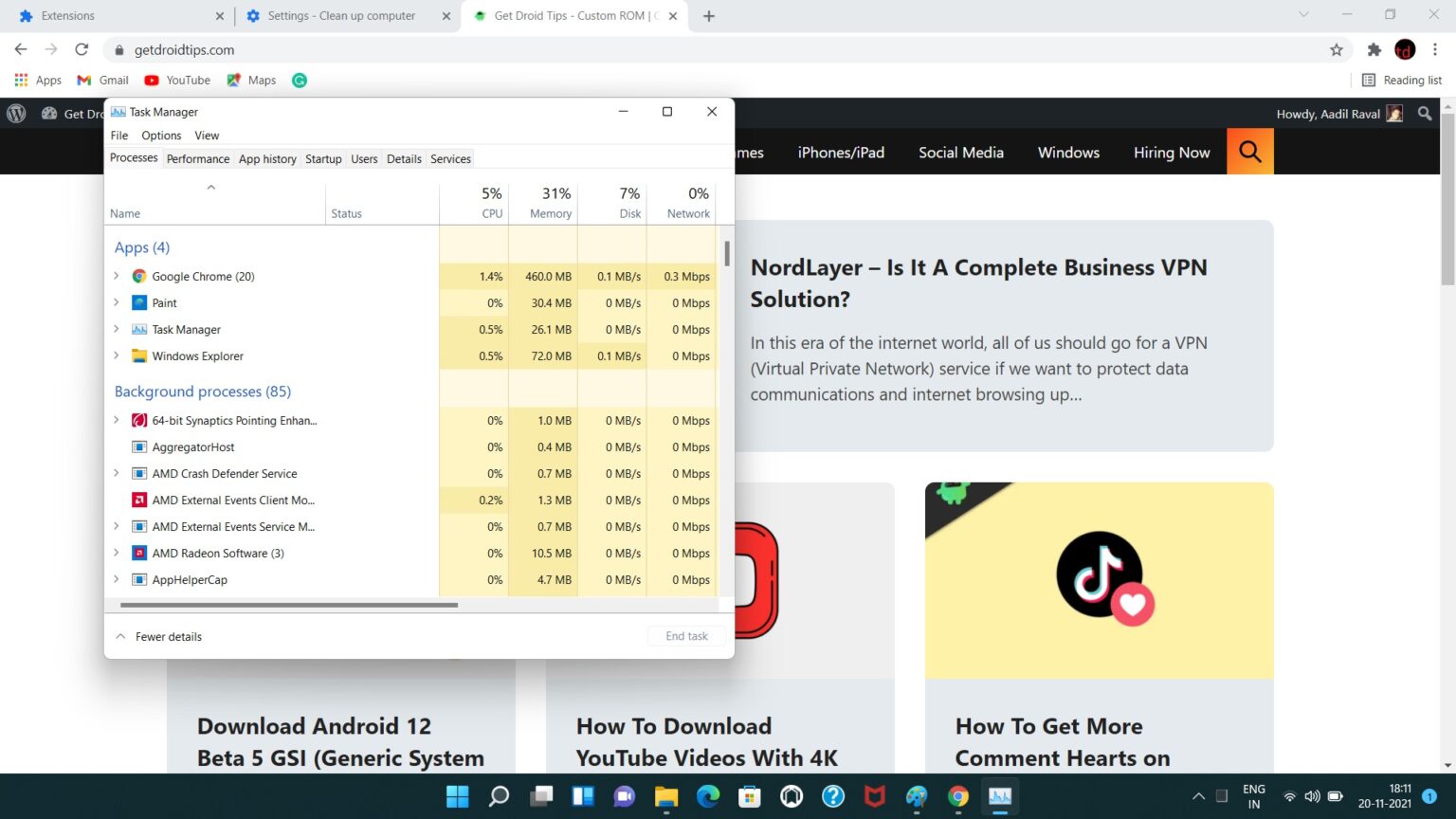Image resolution: width=1456 pixels, height=819 pixels.
Task: Switch to the Performance tab in Task Manager
Action: (197, 158)
